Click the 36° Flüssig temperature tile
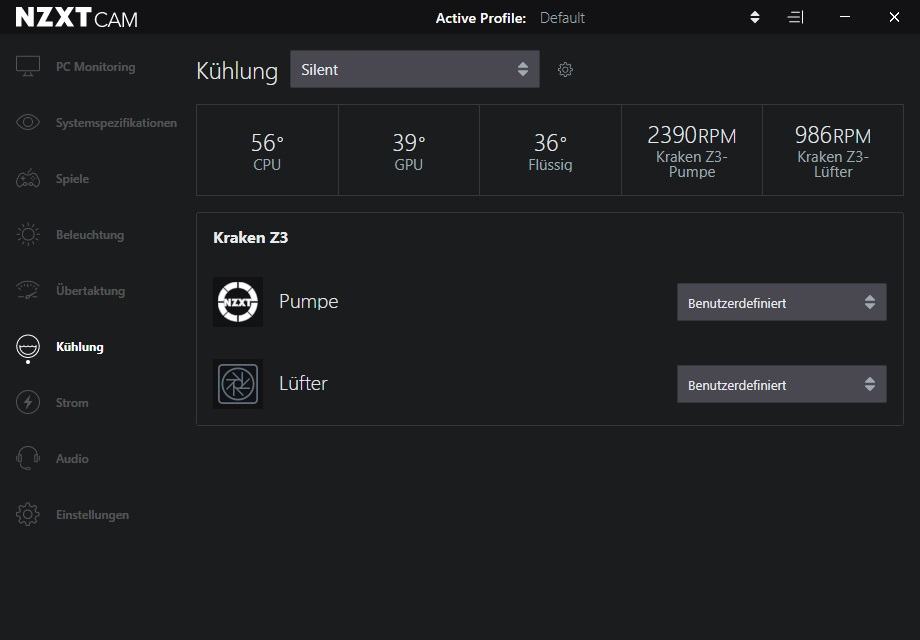 coord(550,150)
